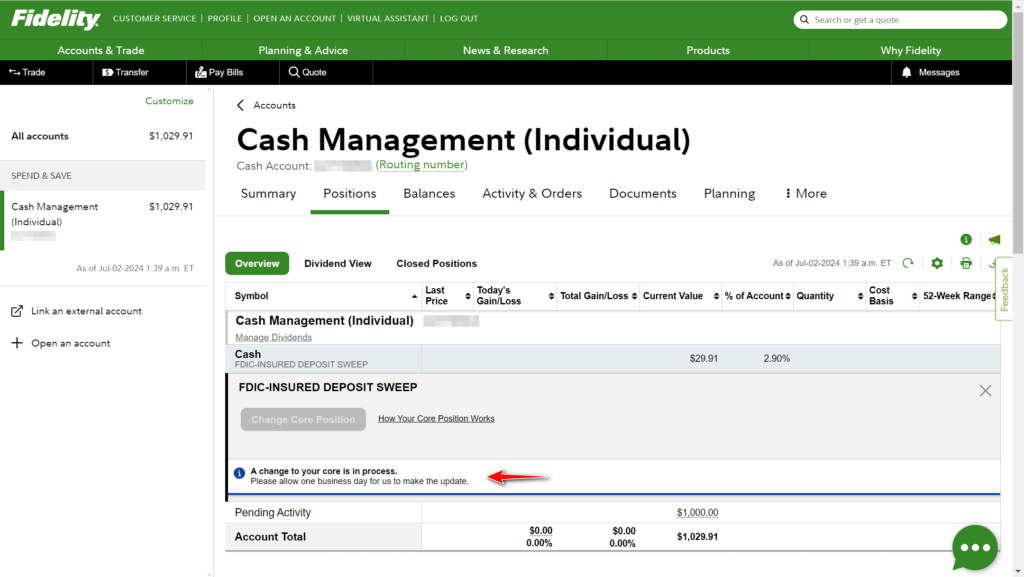Open the Virtual Assistant link
The height and width of the screenshot is (577, 1024).
(x=388, y=18)
